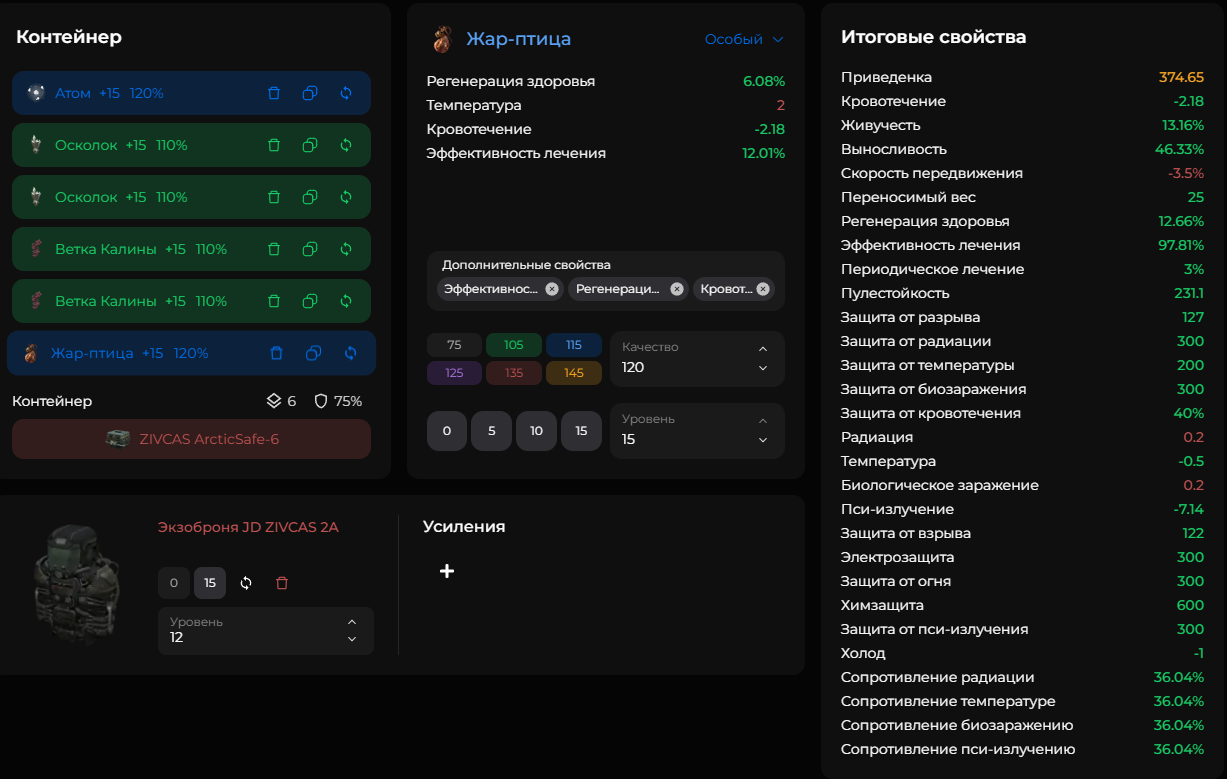Click the Пулестойкость value 231.1
This screenshot has width=1227, height=779.
pyautogui.click(x=1188, y=293)
